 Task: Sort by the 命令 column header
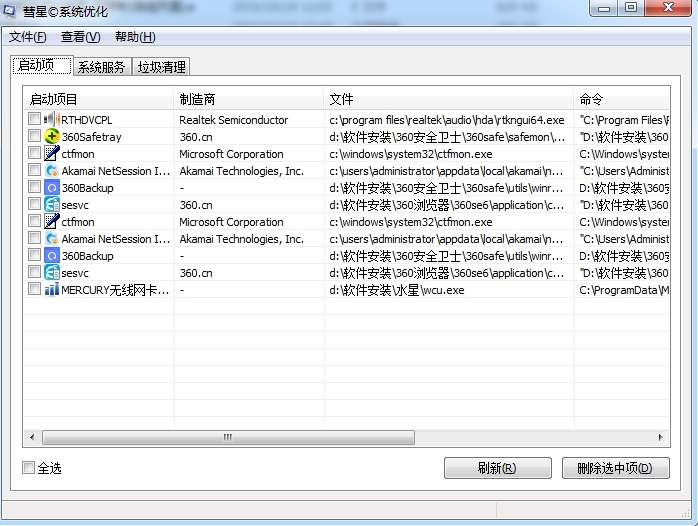click(622, 99)
